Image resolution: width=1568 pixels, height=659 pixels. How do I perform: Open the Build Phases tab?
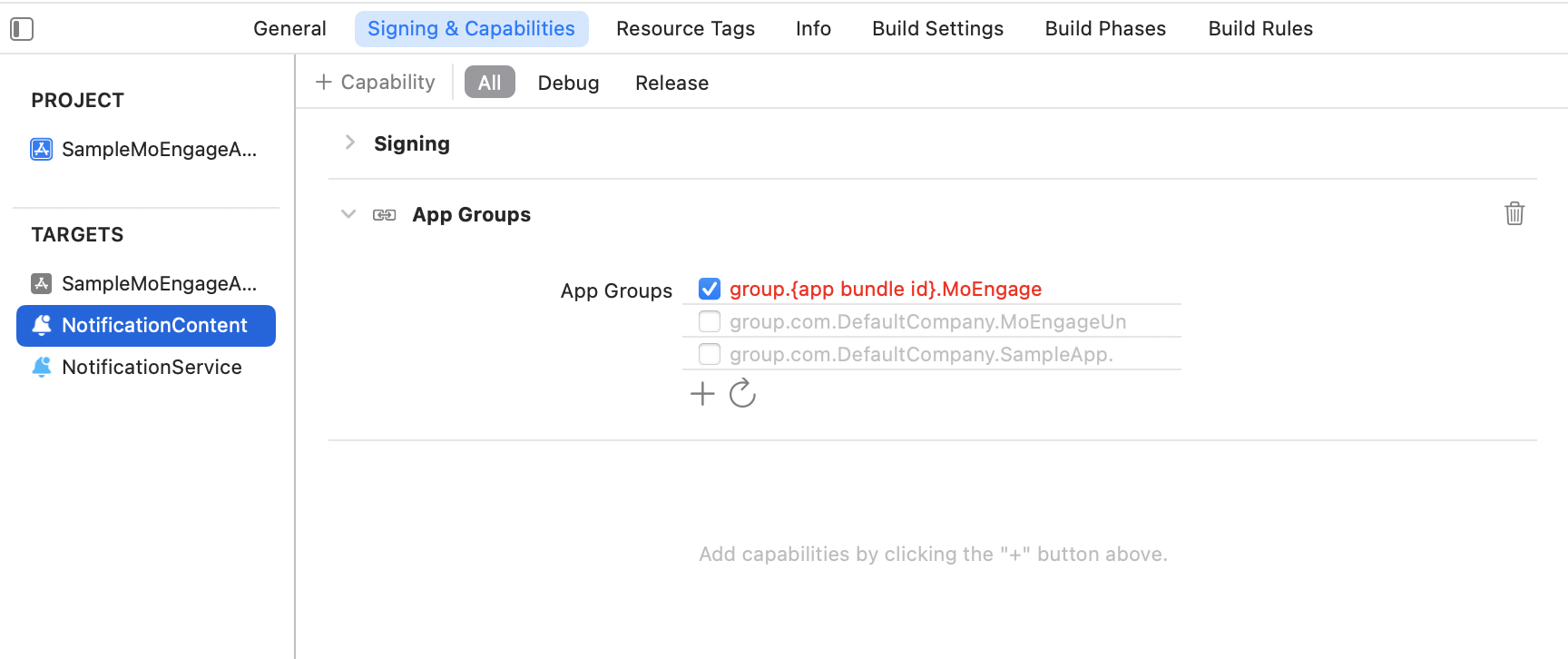click(1105, 29)
